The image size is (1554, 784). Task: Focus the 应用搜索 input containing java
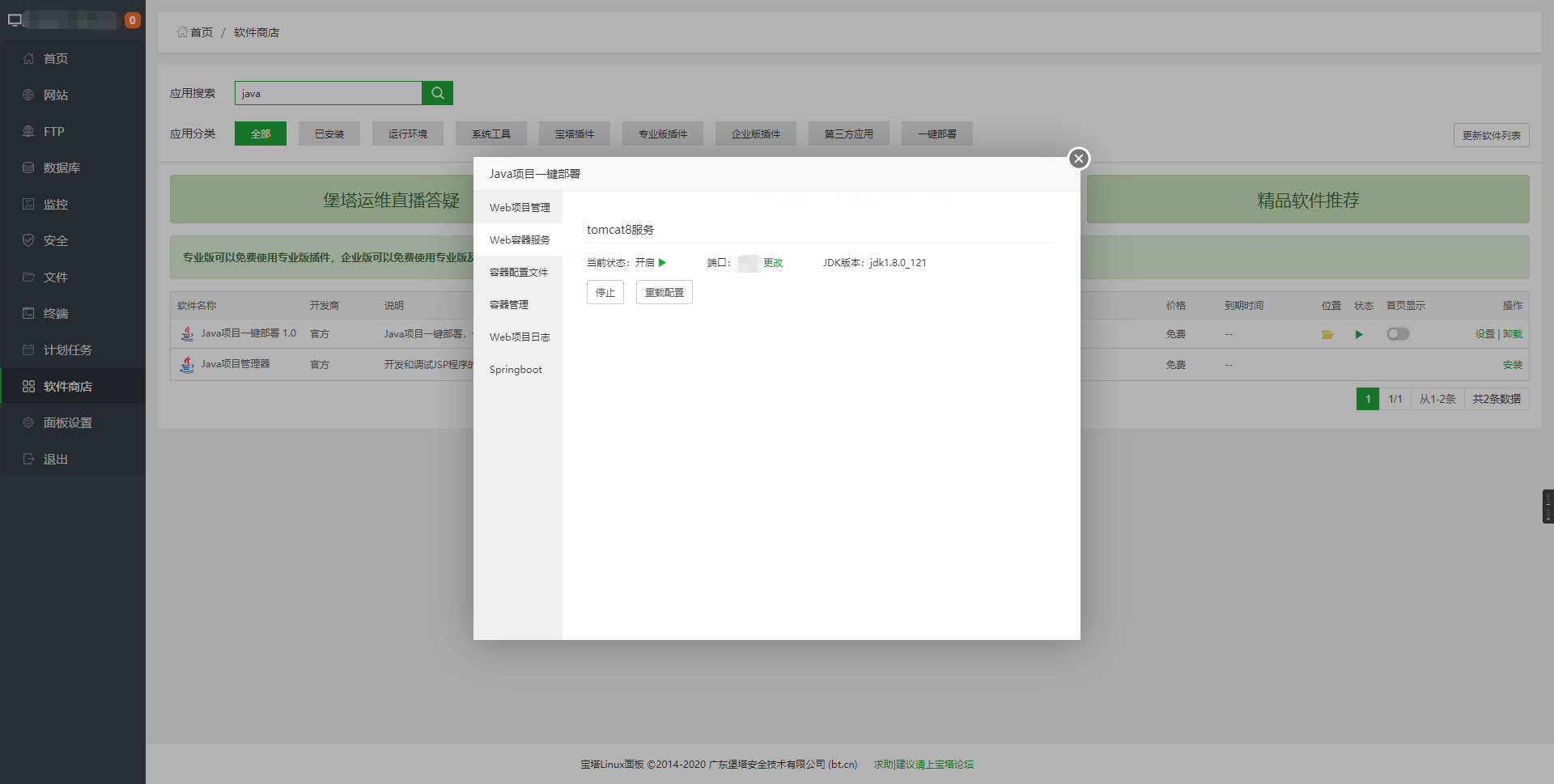tap(328, 93)
